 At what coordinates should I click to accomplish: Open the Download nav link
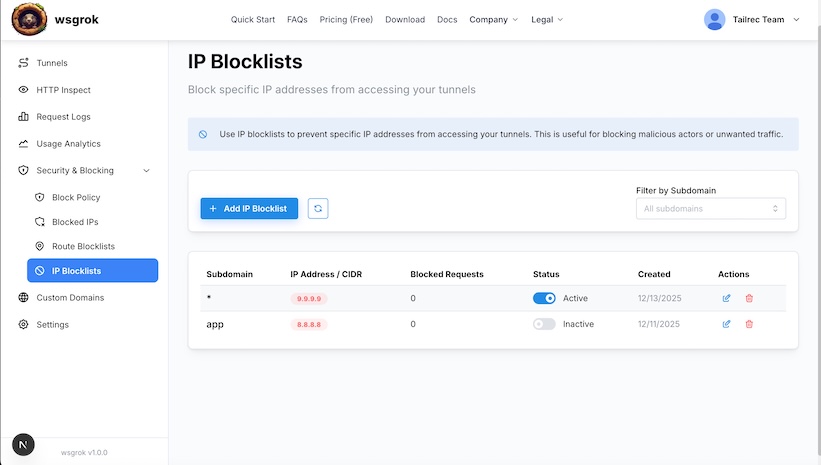pyautogui.click(x=405, y=19)
